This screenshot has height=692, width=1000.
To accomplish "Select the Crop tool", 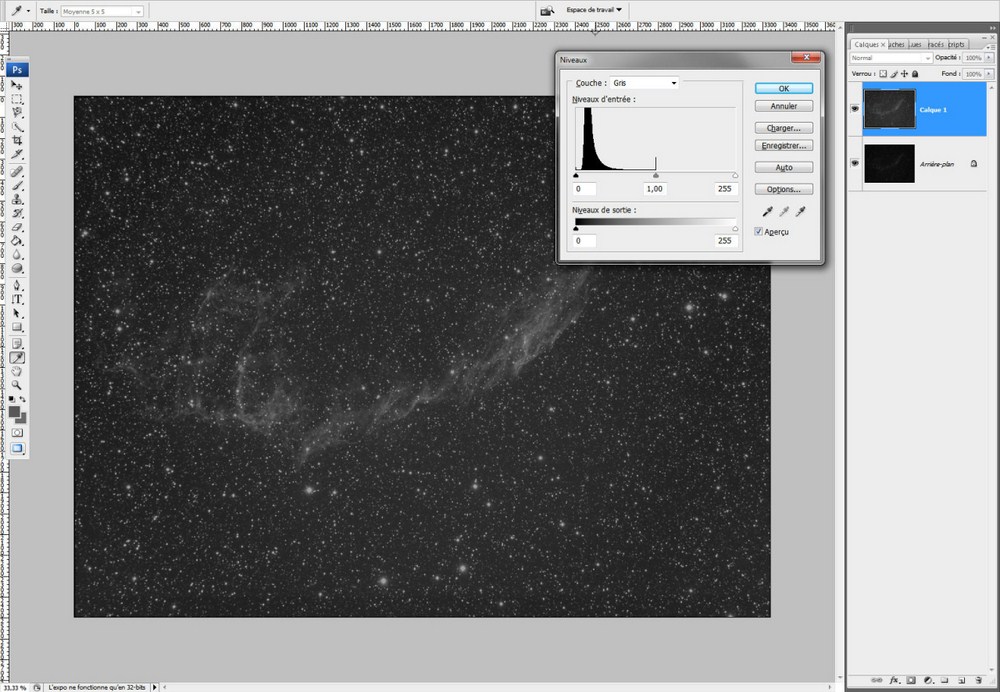I will (x=17, y=140).
